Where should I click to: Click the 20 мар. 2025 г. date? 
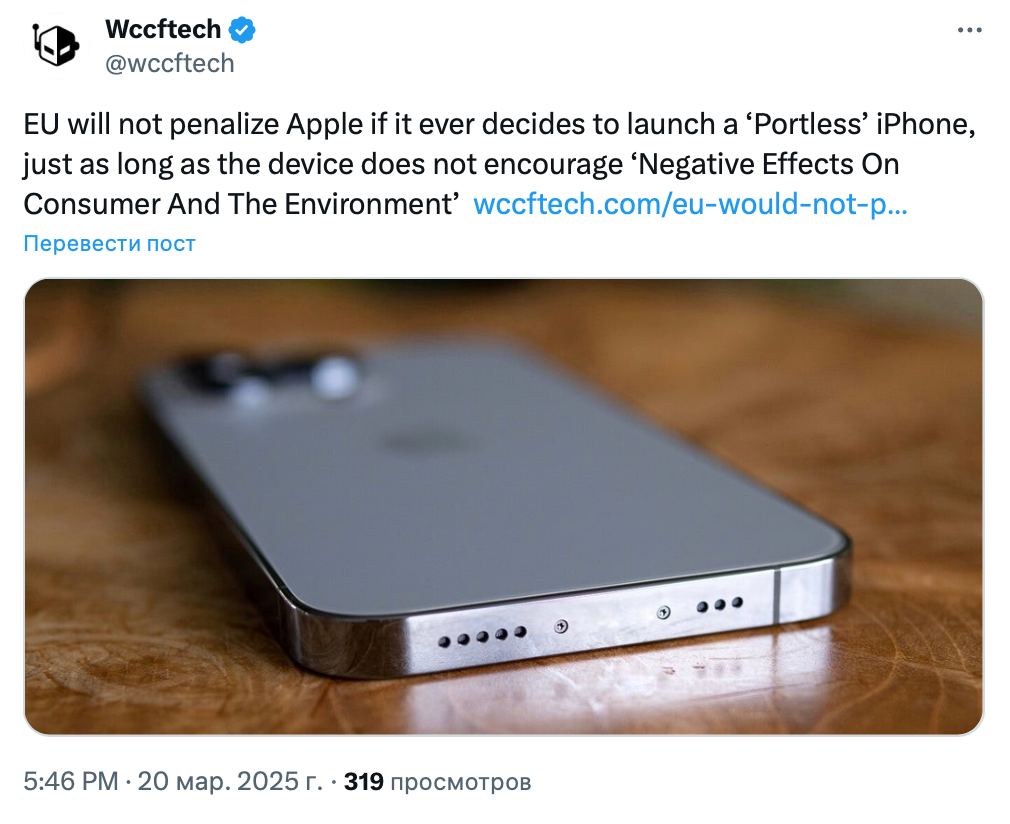click(230, 781)
